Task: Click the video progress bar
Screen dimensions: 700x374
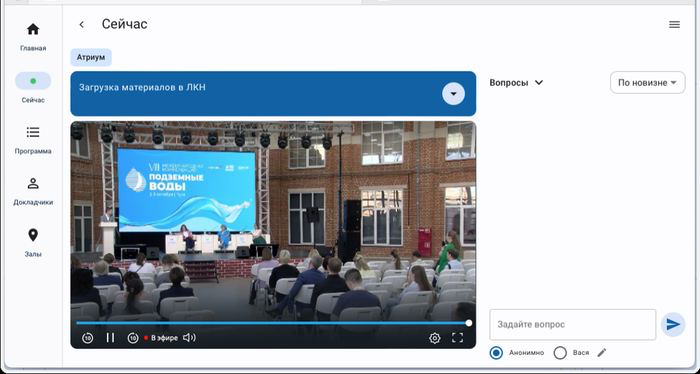Action: (273, 323)
